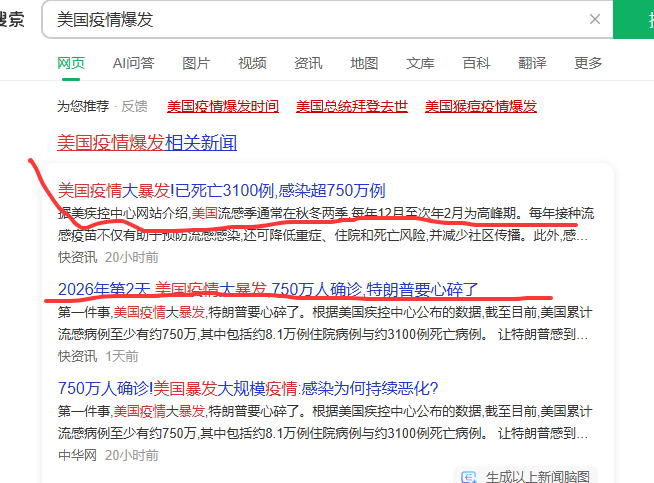The width and height of the screenshot is (654, 483).
Task: Open the 美国疫情爆发相关新闻 heading link
Action: coord(147,143)
